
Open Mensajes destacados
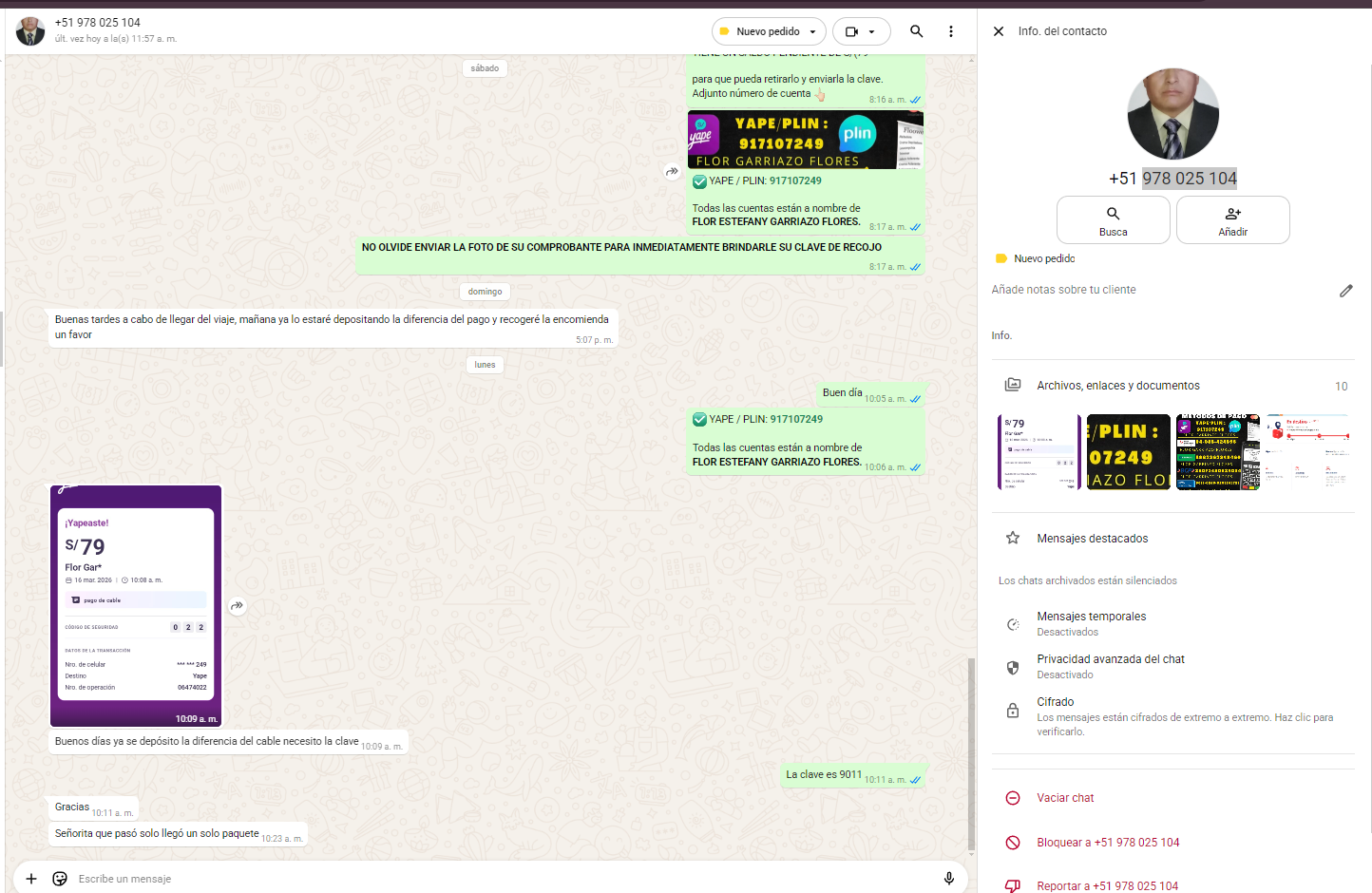(1092, 539)
